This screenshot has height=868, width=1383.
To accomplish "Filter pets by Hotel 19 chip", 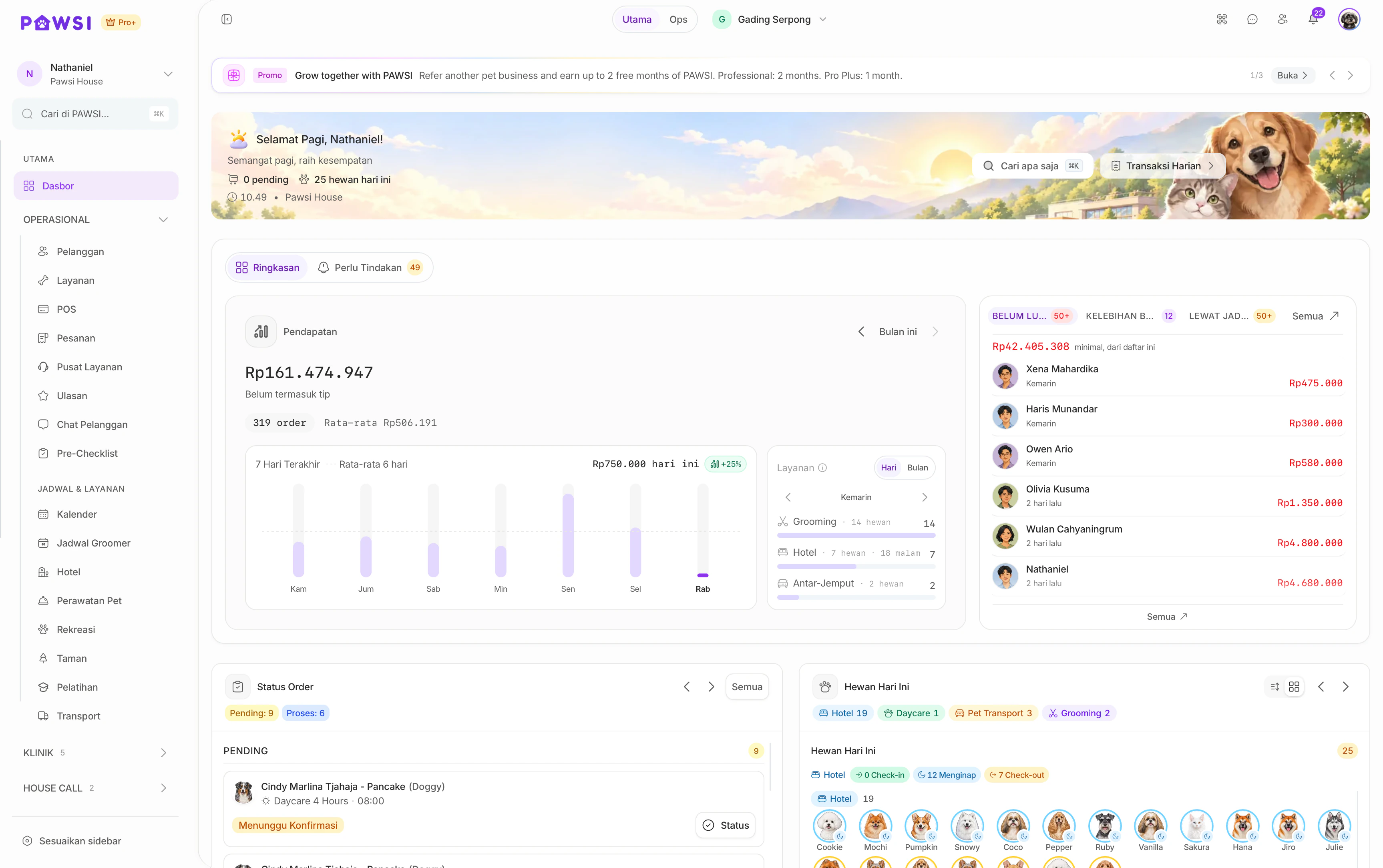I will [x=843, y=713].
